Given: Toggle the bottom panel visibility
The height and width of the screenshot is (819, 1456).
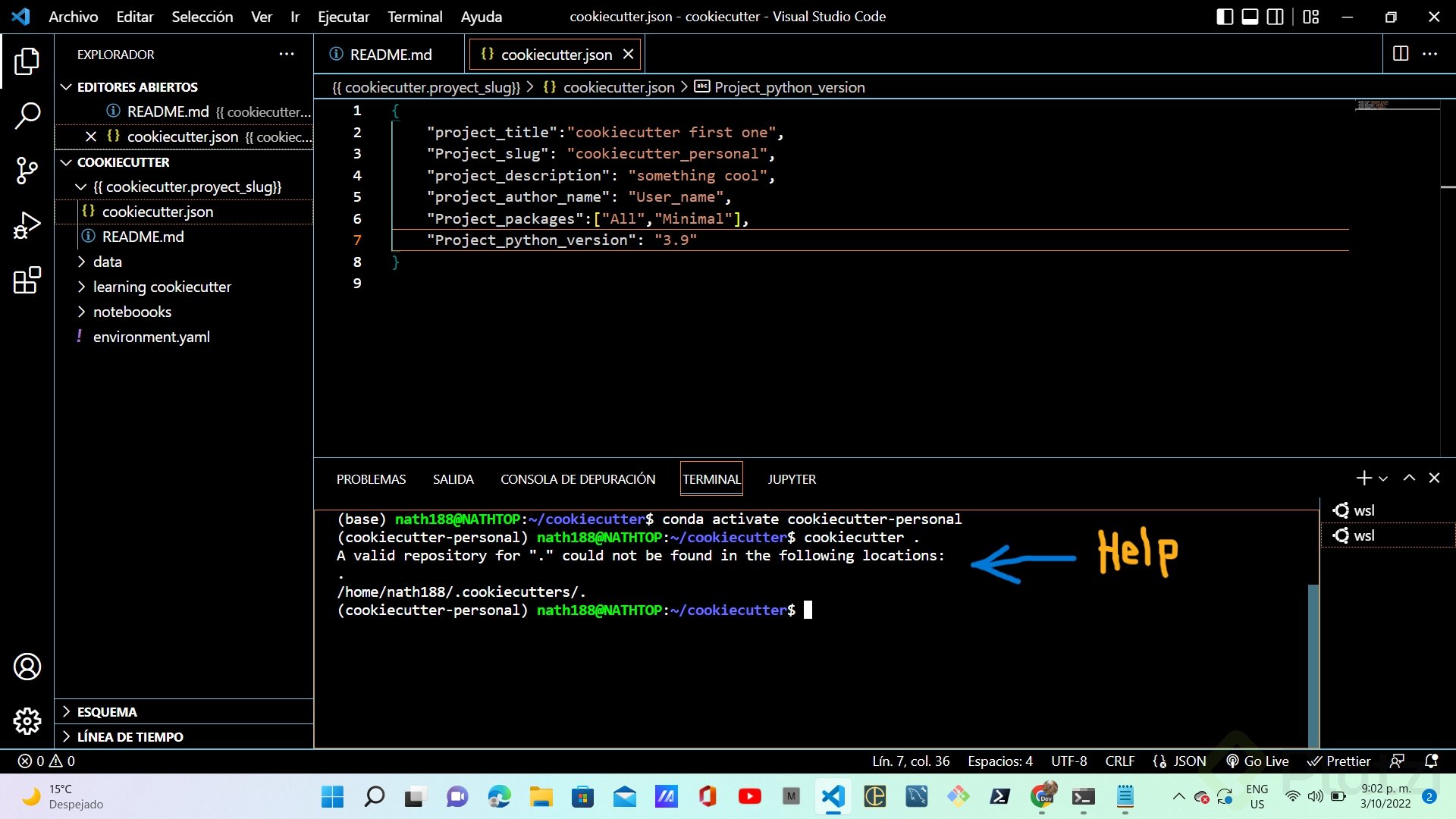Looking at the screenshot, I should (x=1250, y=17).
